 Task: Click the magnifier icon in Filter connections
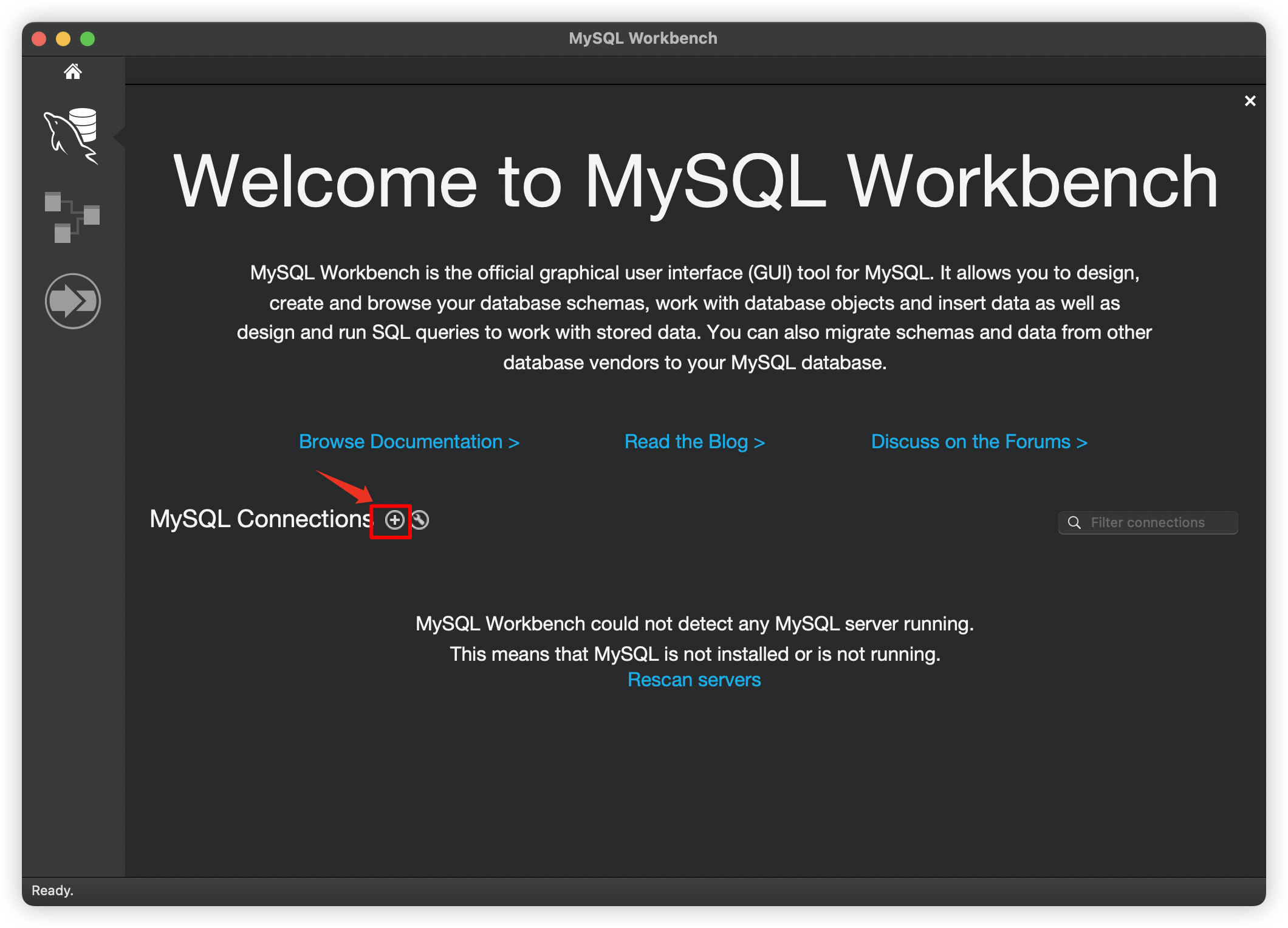(1074, 523)
